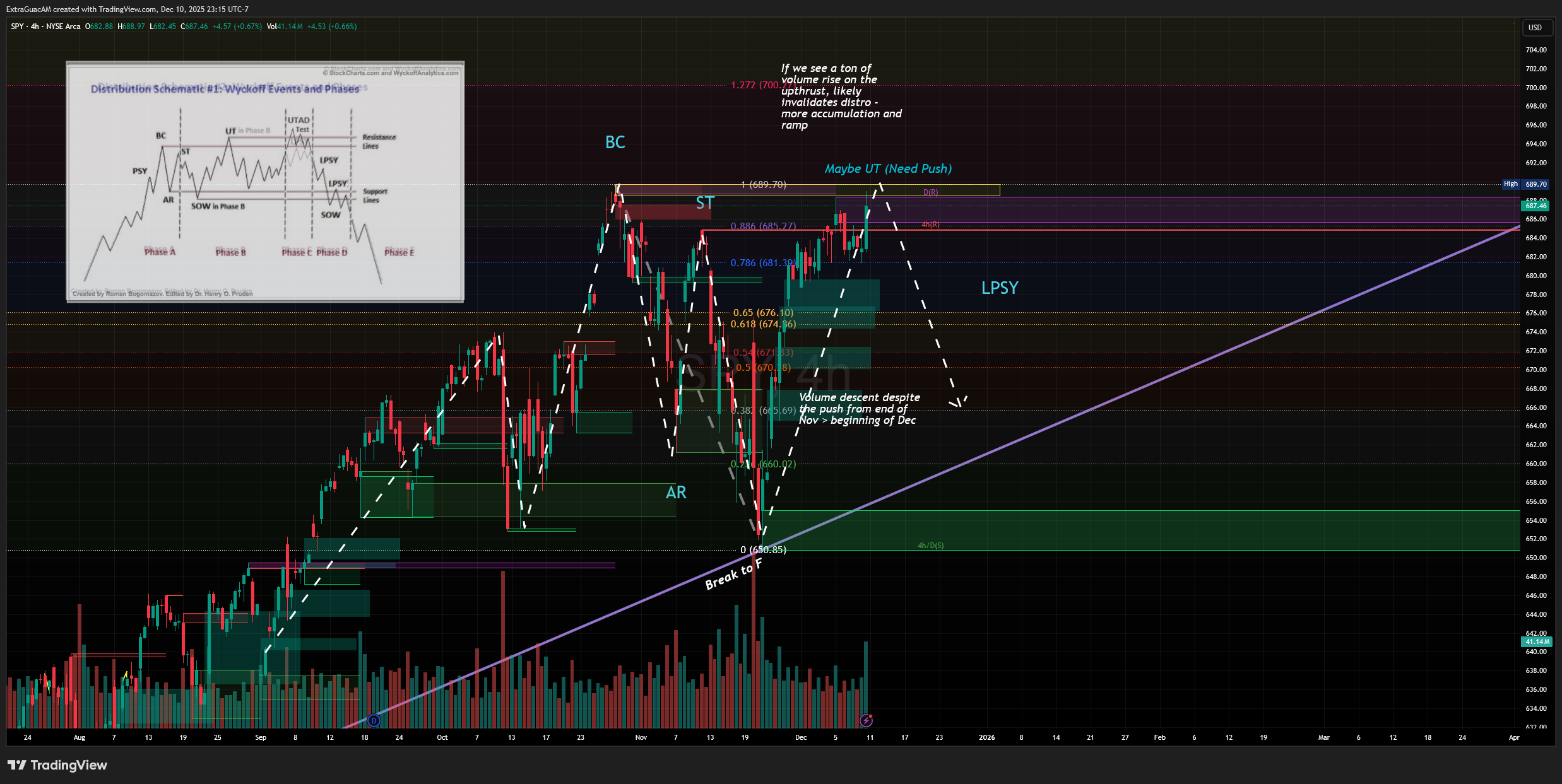The width and height of the screenshot is (1562, 784).
Task: Select the 'Maybe UT (Need Push)' label
Action: point(888,169)
